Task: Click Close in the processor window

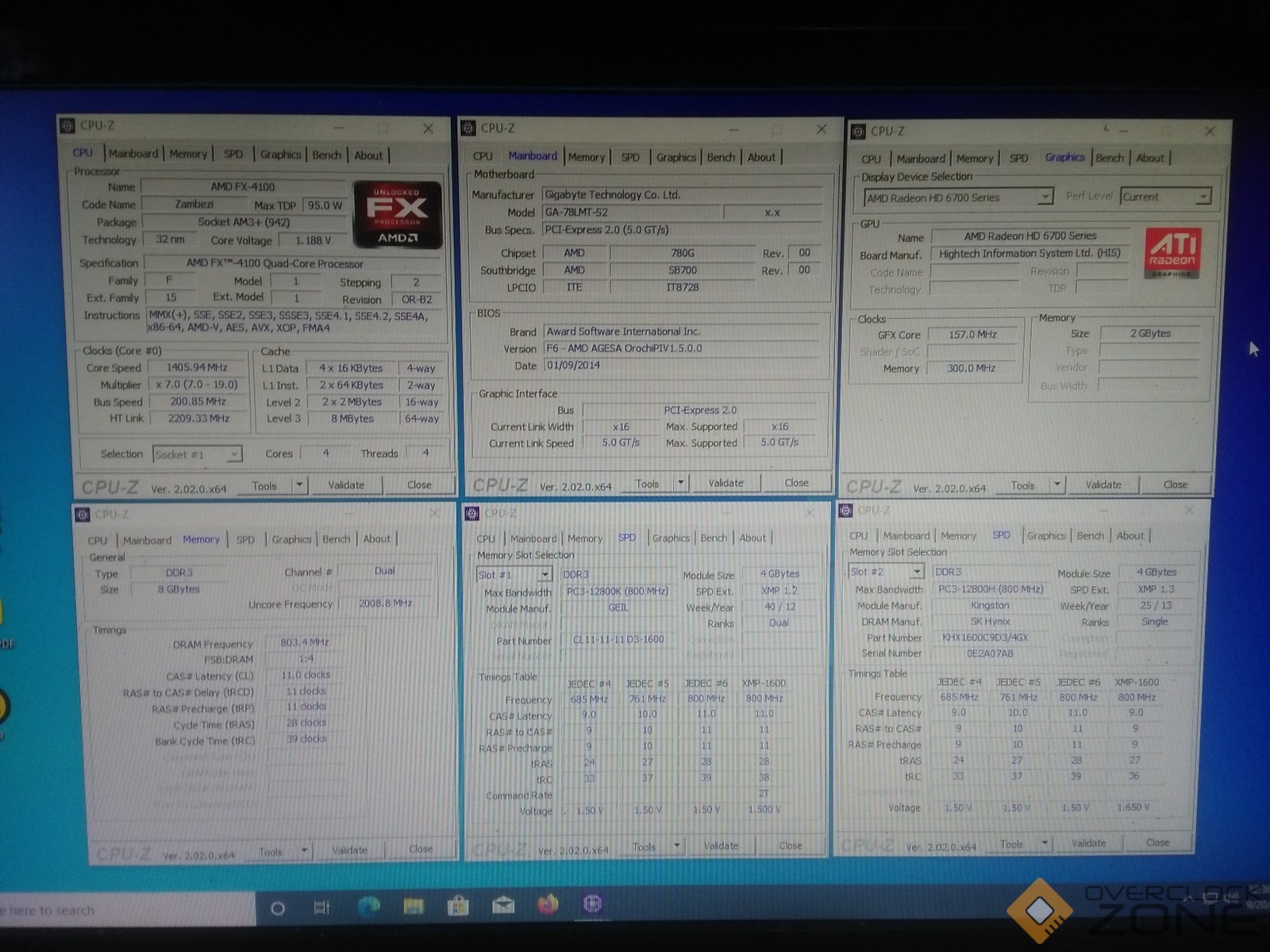Action: pyautogui.click(x=419, y=485)
